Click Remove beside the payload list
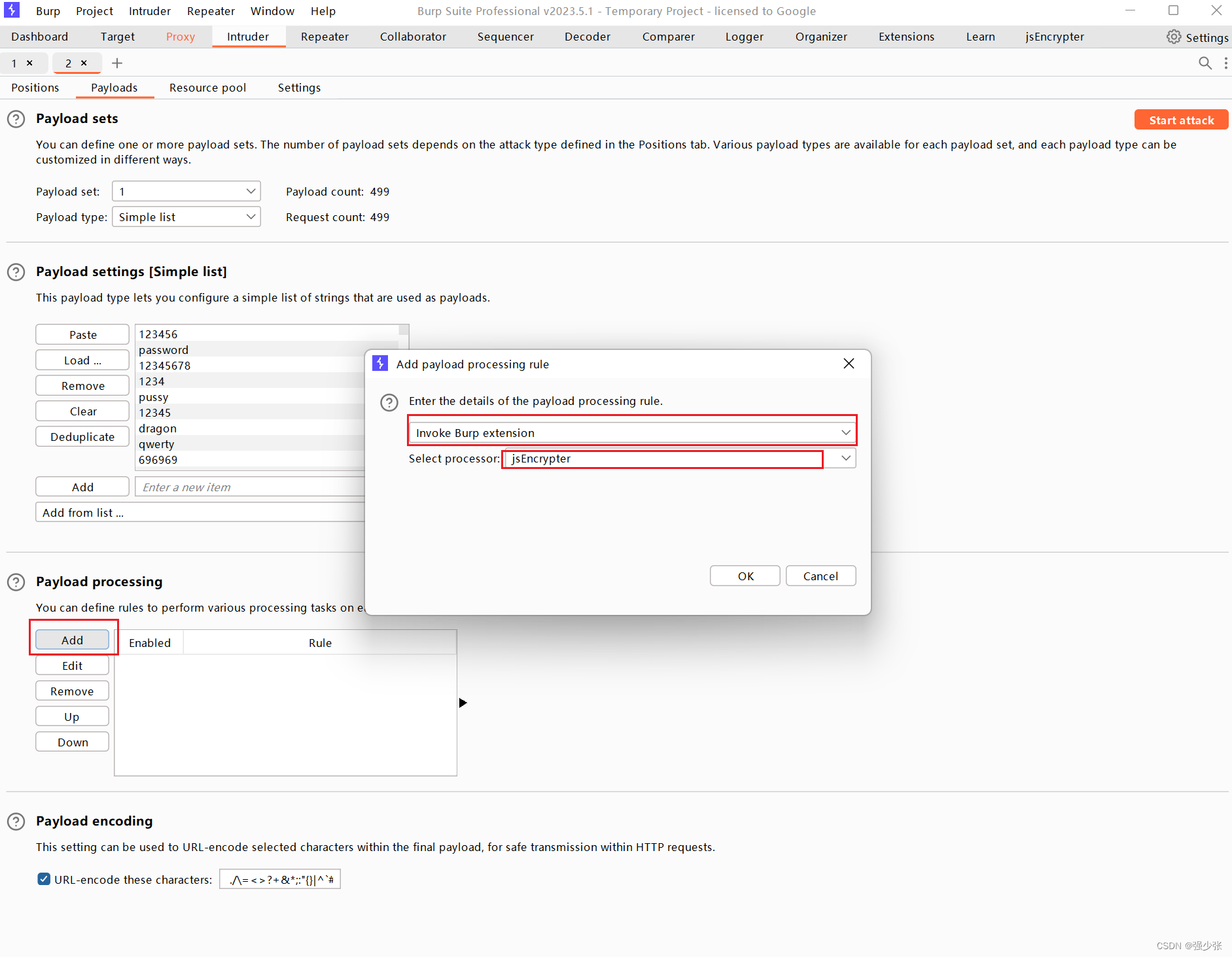This screenshot has height=957, width=1232. pyautogui.click(x=82, y=385)
